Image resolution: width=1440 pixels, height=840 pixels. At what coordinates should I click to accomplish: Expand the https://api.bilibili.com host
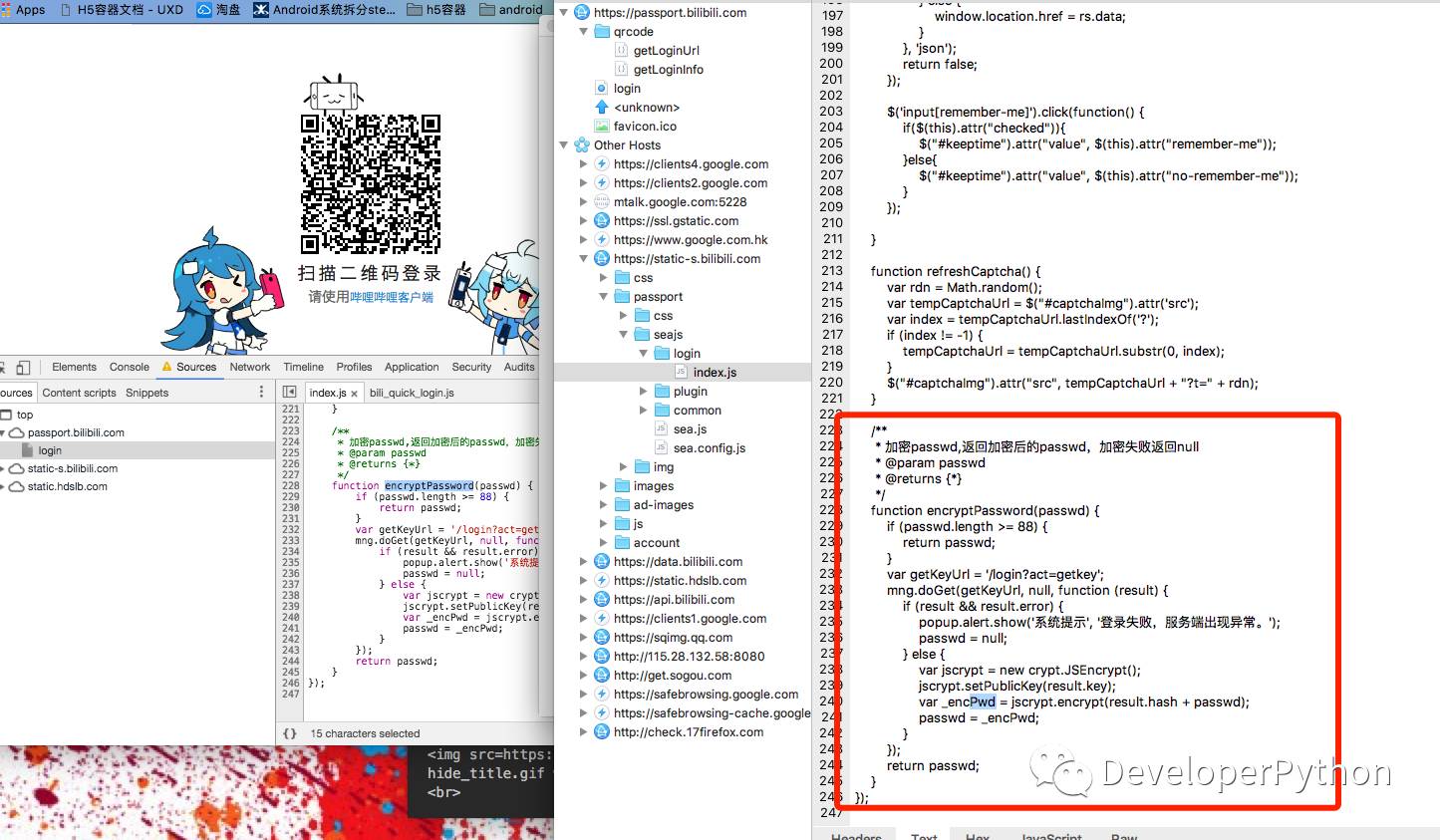(x=584, y=600)
